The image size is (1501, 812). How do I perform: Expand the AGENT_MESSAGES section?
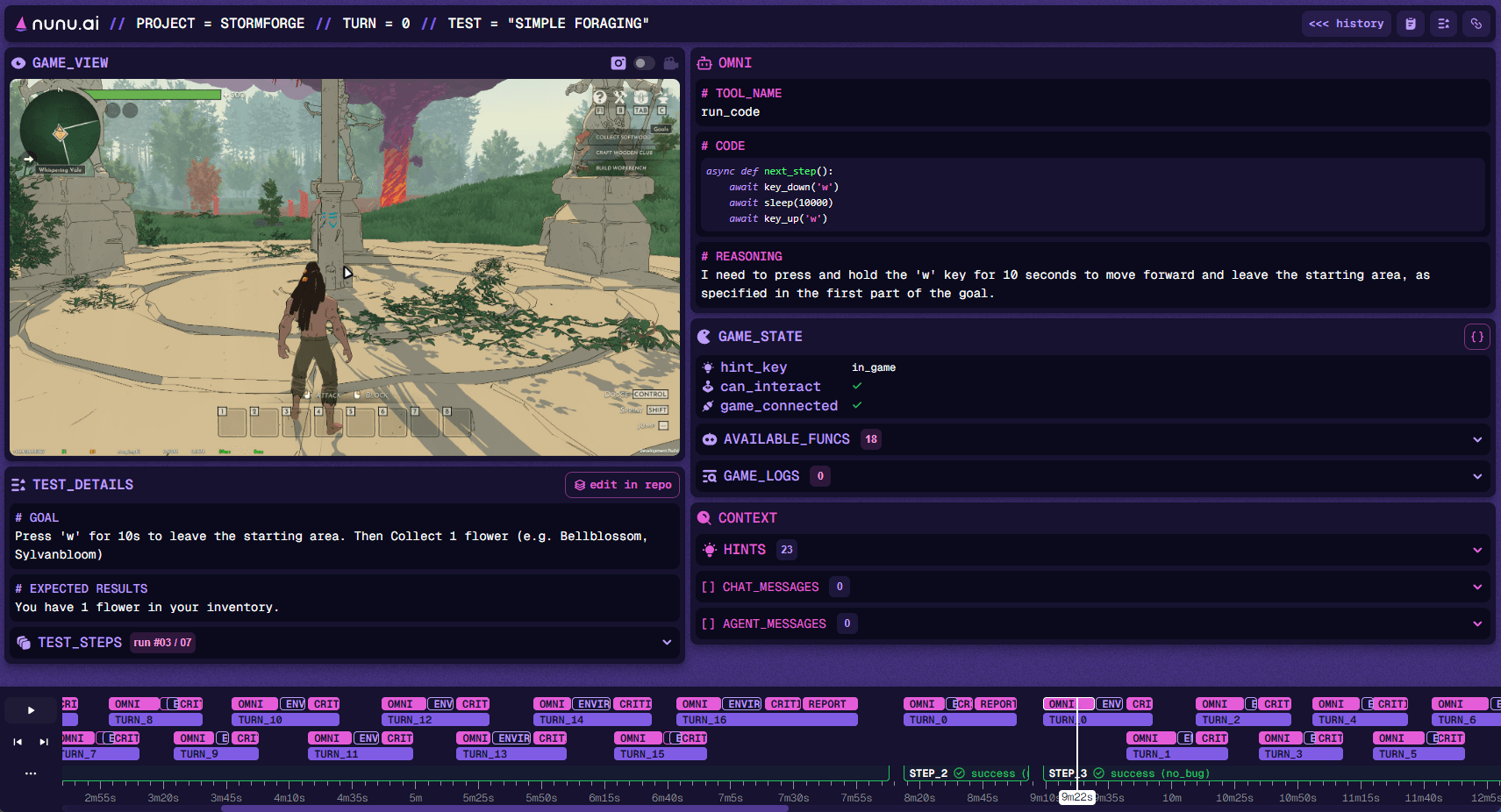[1477, 623]
